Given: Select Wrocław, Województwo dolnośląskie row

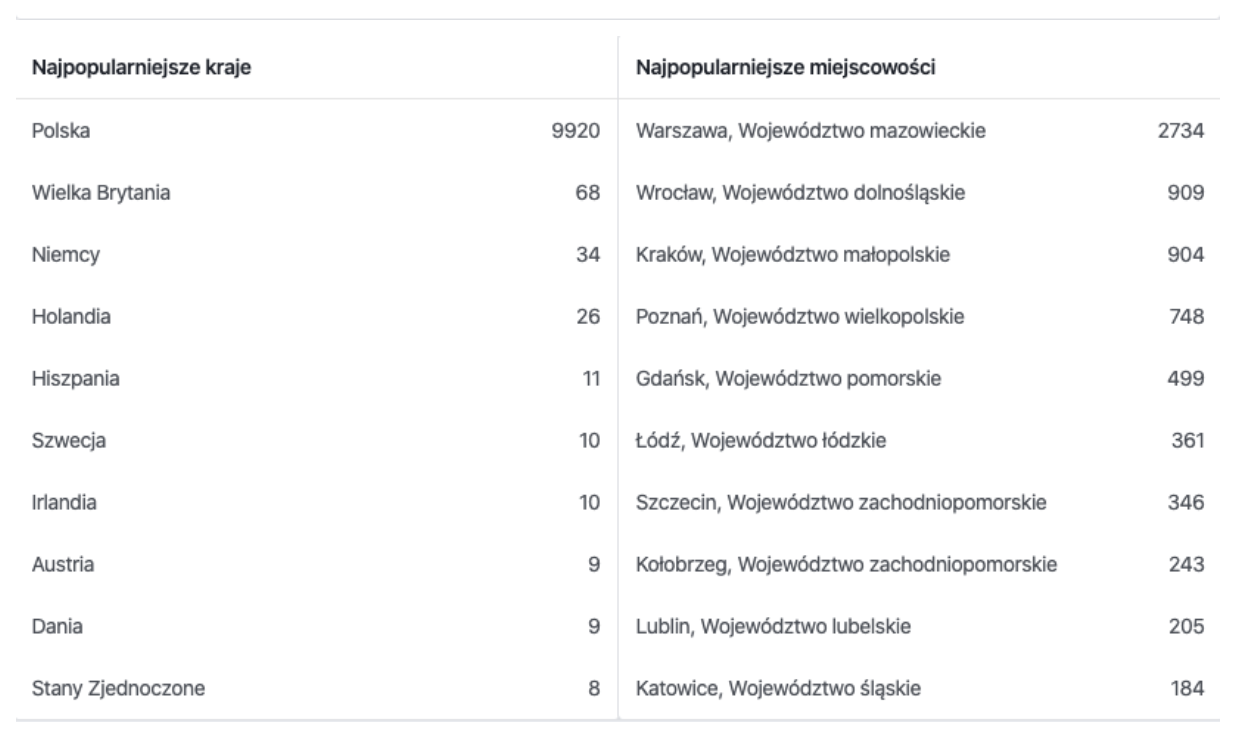Looking at the screenshot, I should click(919, 192).
